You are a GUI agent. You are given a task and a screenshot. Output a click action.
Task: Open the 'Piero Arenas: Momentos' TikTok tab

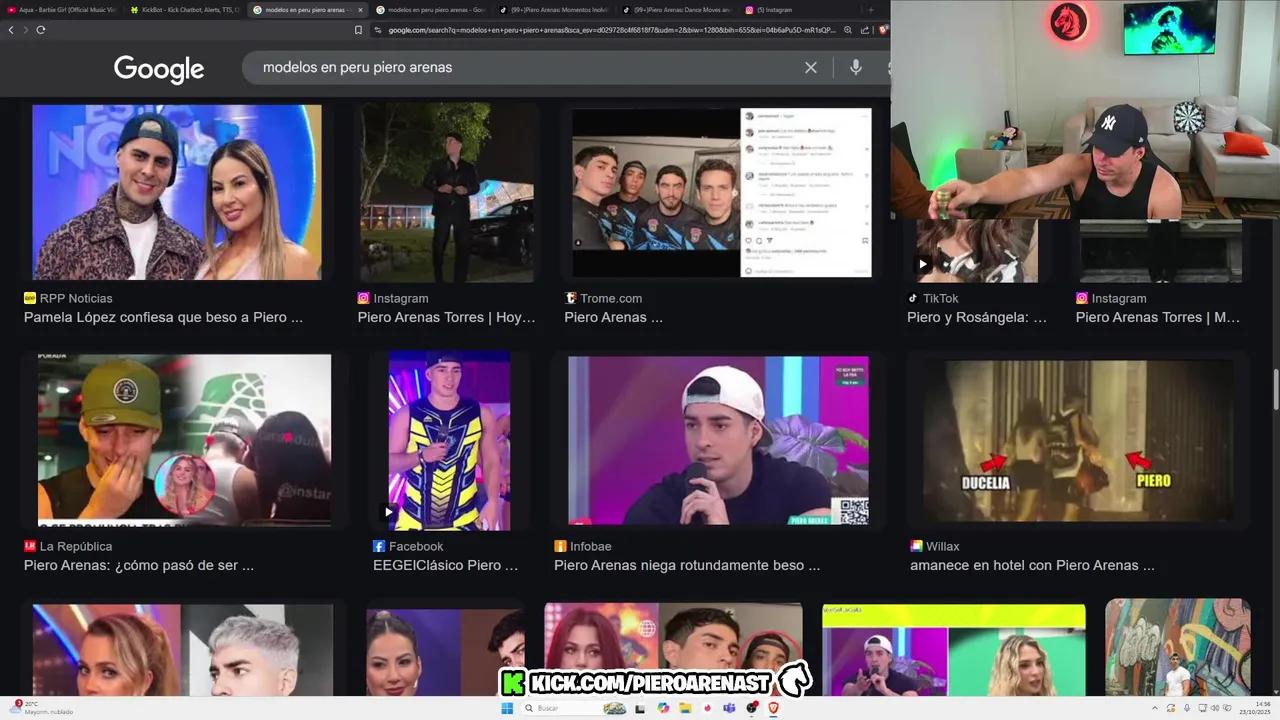(553, 10)
